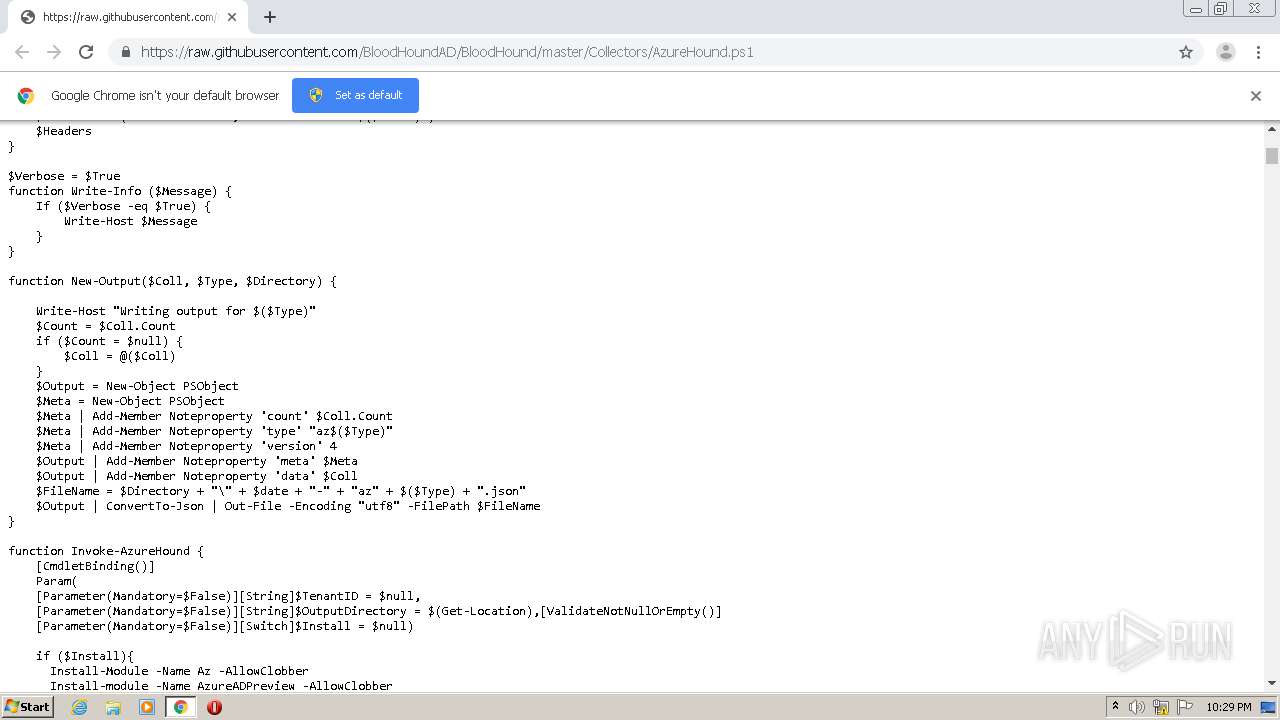Close the raw.githubusercontent.com tab
Screen dimensions: 1280x720
click(232, 17)
